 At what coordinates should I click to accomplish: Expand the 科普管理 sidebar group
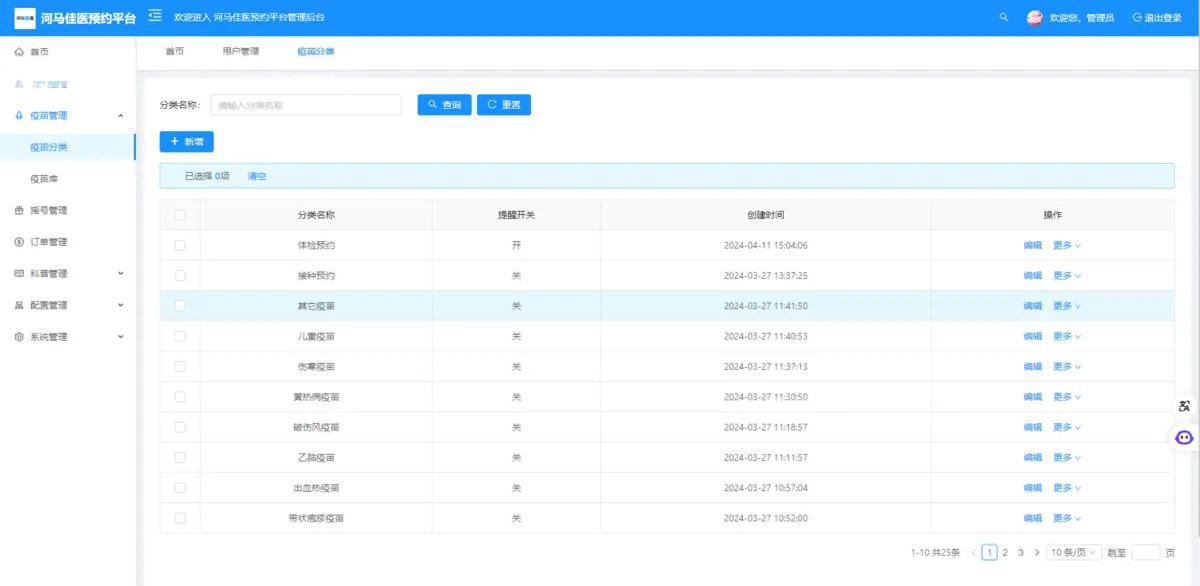68,273
